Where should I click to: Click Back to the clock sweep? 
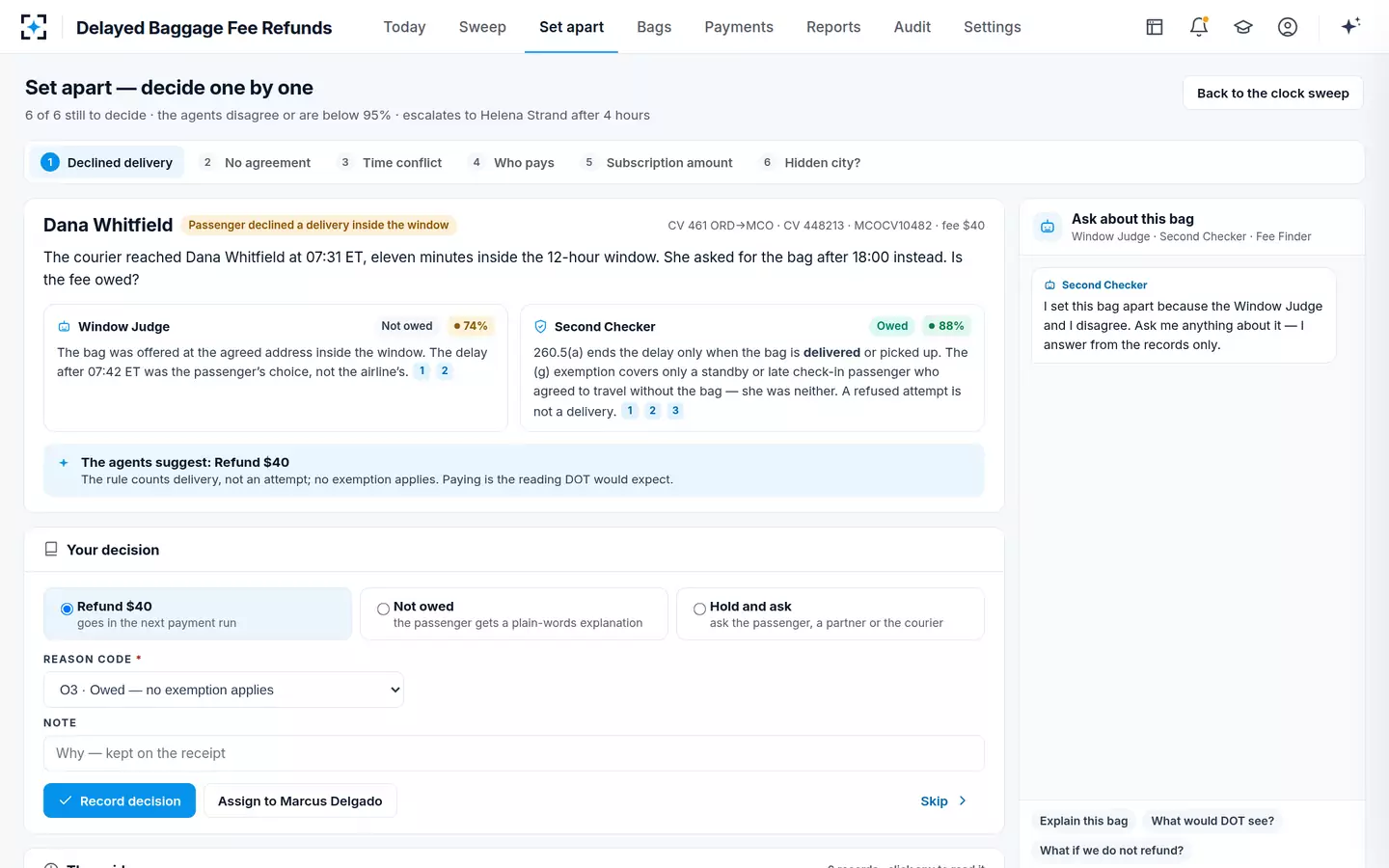point(1272,93)
